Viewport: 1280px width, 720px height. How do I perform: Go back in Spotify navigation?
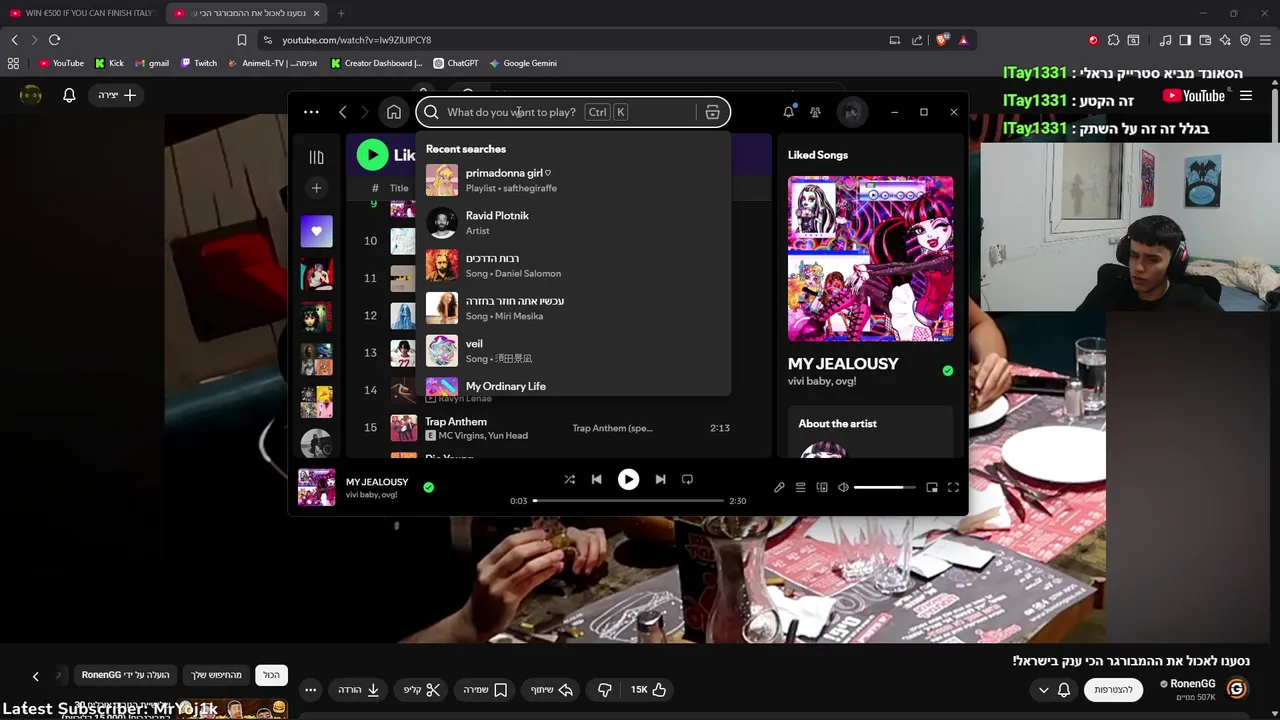343,112
